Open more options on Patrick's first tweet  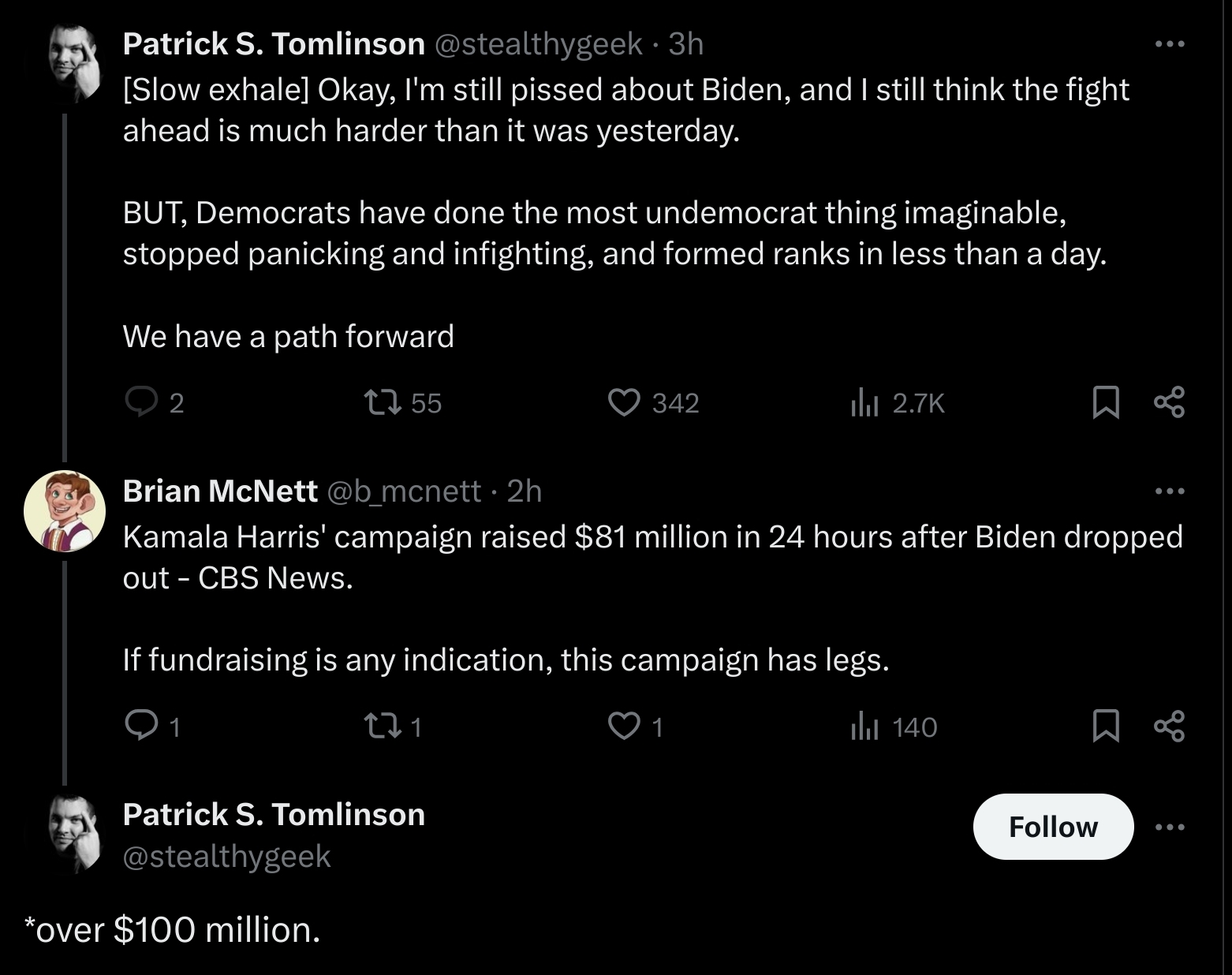[1170, 44]
